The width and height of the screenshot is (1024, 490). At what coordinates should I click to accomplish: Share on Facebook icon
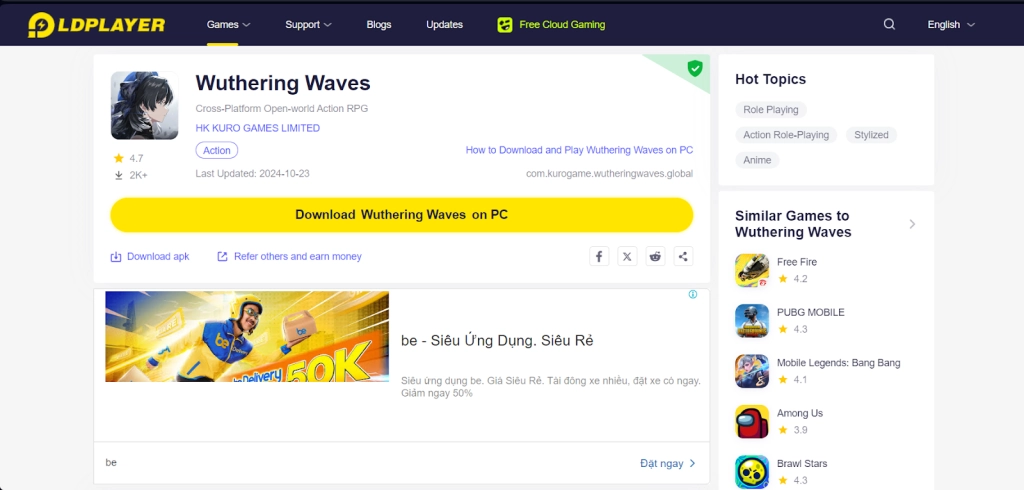pos(599,256)
